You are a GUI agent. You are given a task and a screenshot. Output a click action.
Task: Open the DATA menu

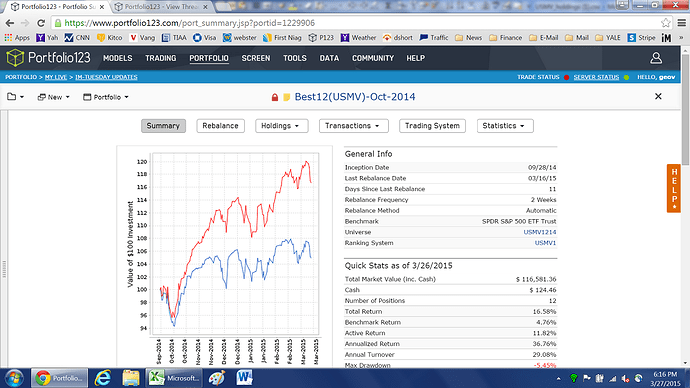329,58
